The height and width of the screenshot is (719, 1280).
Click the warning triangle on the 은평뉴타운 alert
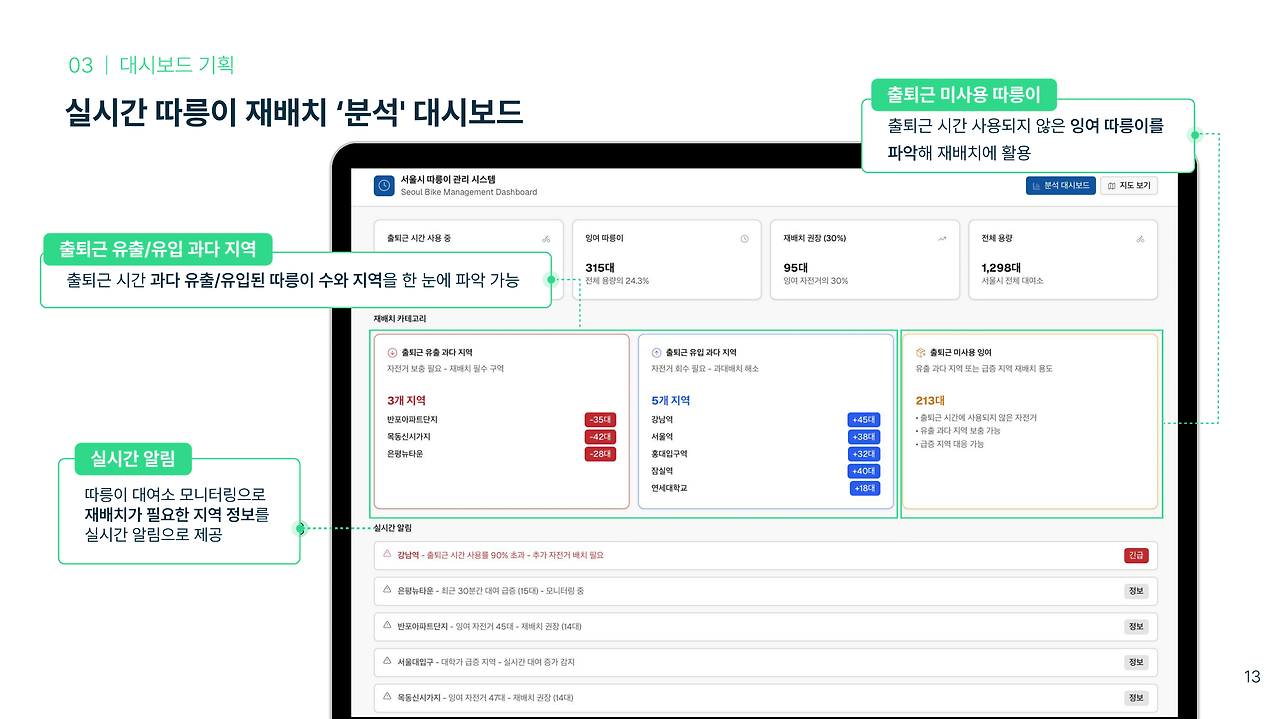coord(386,589)
